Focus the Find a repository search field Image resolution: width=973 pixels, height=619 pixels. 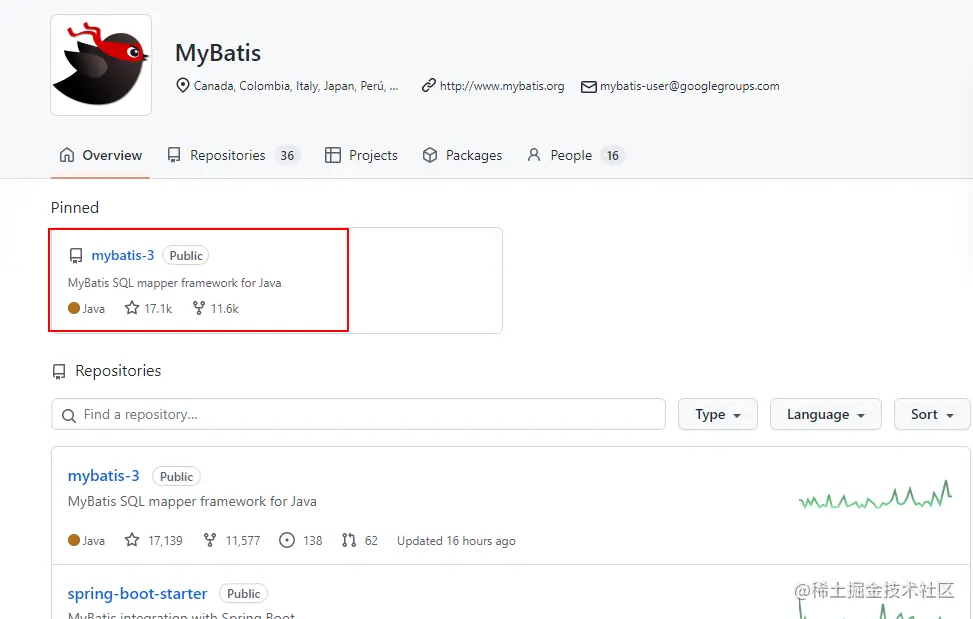tap(358, 414)
